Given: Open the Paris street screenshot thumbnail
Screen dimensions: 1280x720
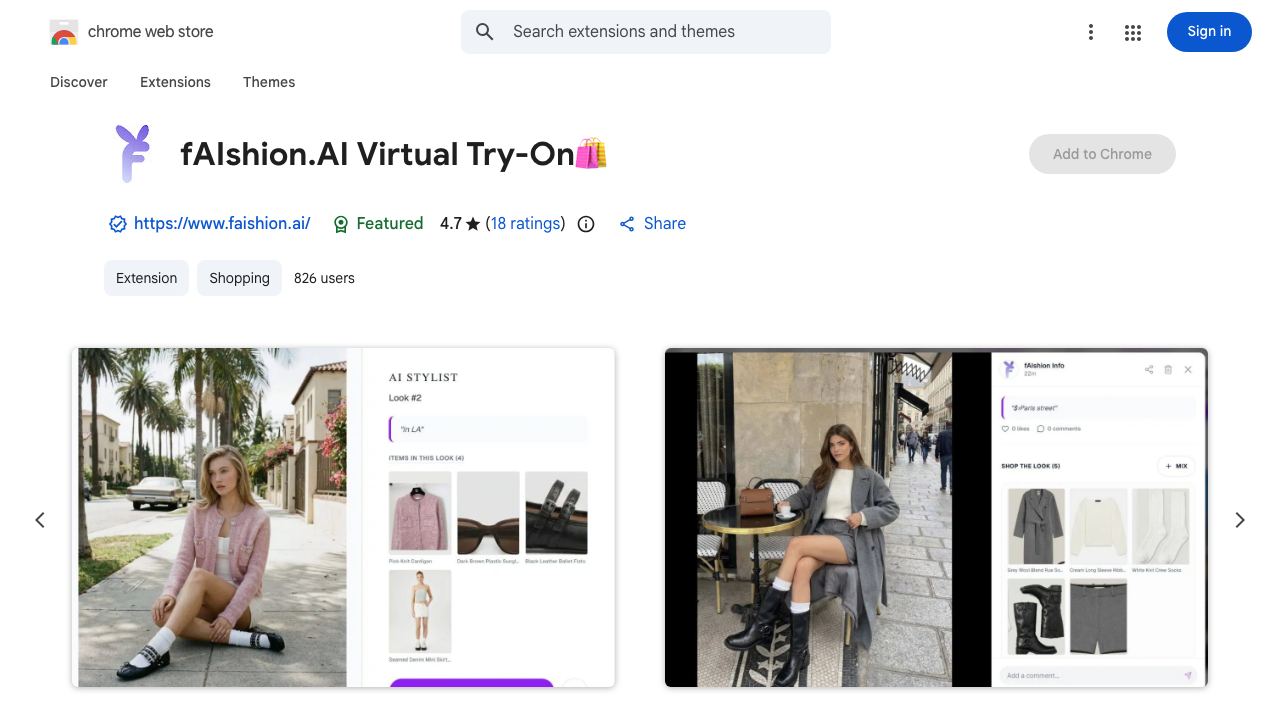Looking at the screenshot, I should (x=936, y=517).
